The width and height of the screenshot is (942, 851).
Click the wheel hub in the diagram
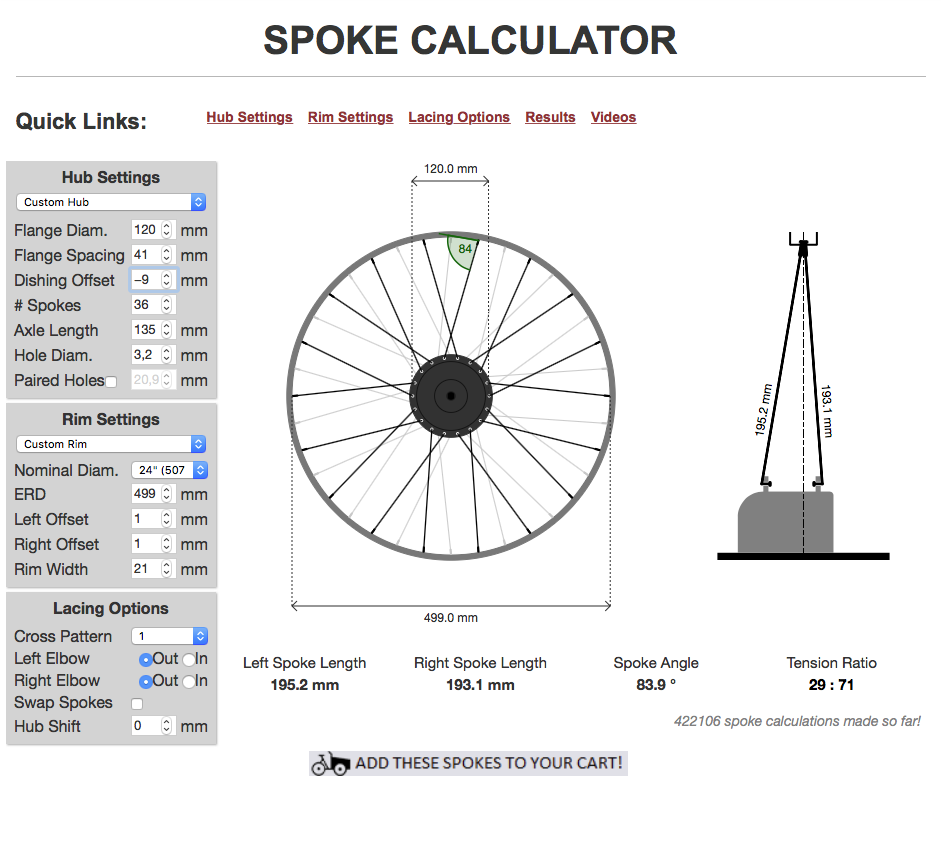point(450,397)
